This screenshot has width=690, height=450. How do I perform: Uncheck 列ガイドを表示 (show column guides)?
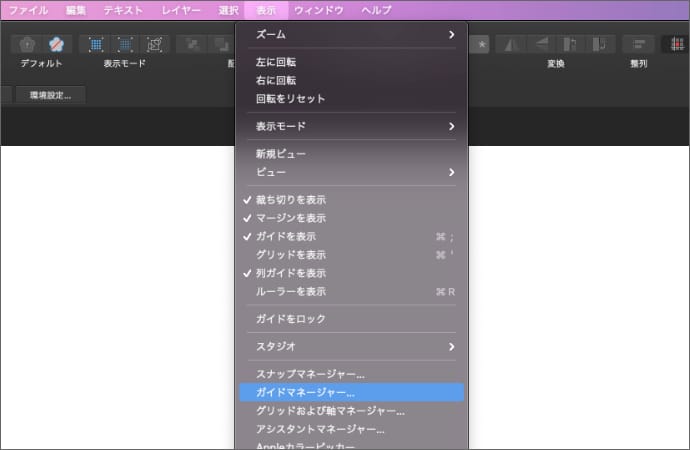click(x=290, y=273)
